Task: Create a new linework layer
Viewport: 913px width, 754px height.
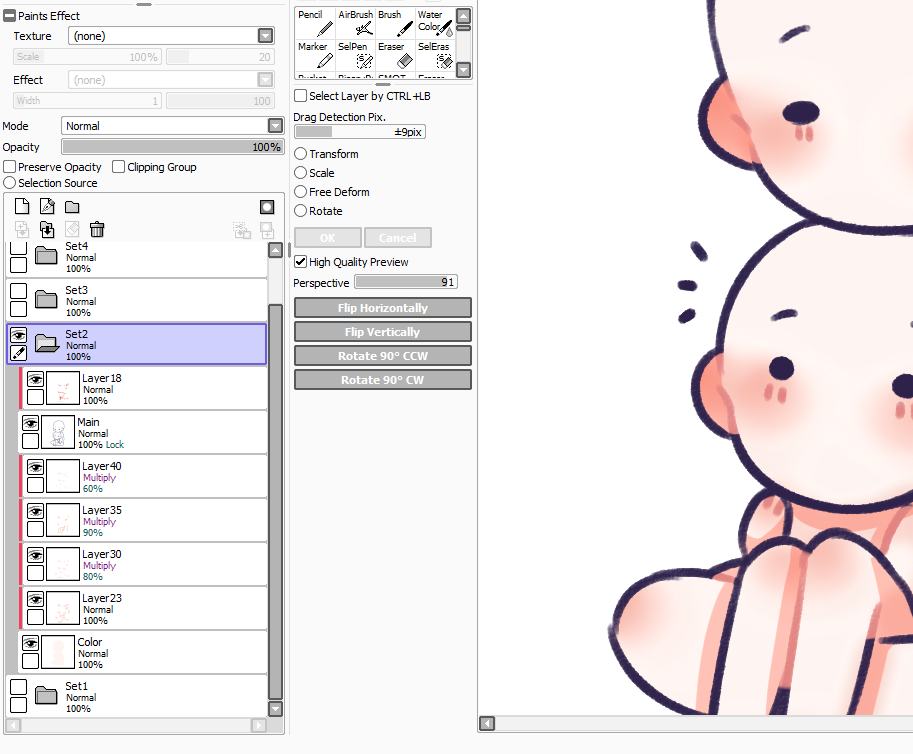Action: point(47,206)
